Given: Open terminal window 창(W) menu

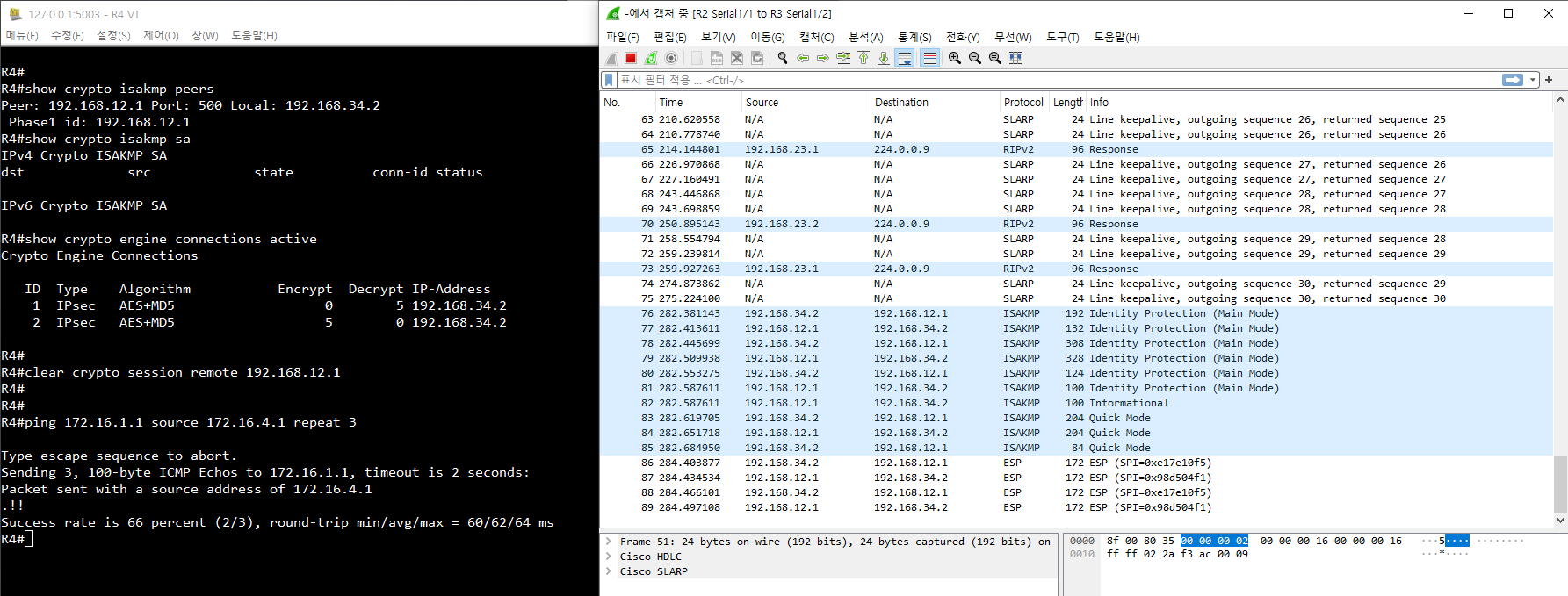Looking at the screenshot, I should point(205,35).
